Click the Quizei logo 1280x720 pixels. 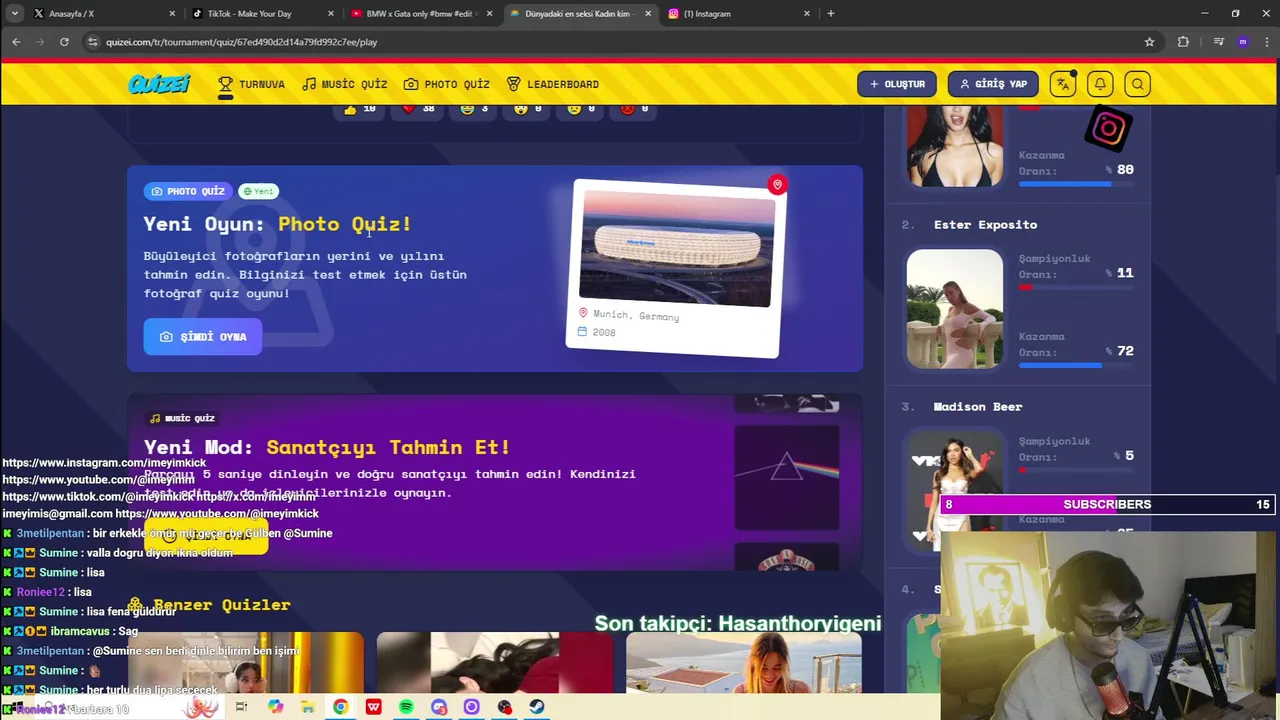(x=159, y=84)
